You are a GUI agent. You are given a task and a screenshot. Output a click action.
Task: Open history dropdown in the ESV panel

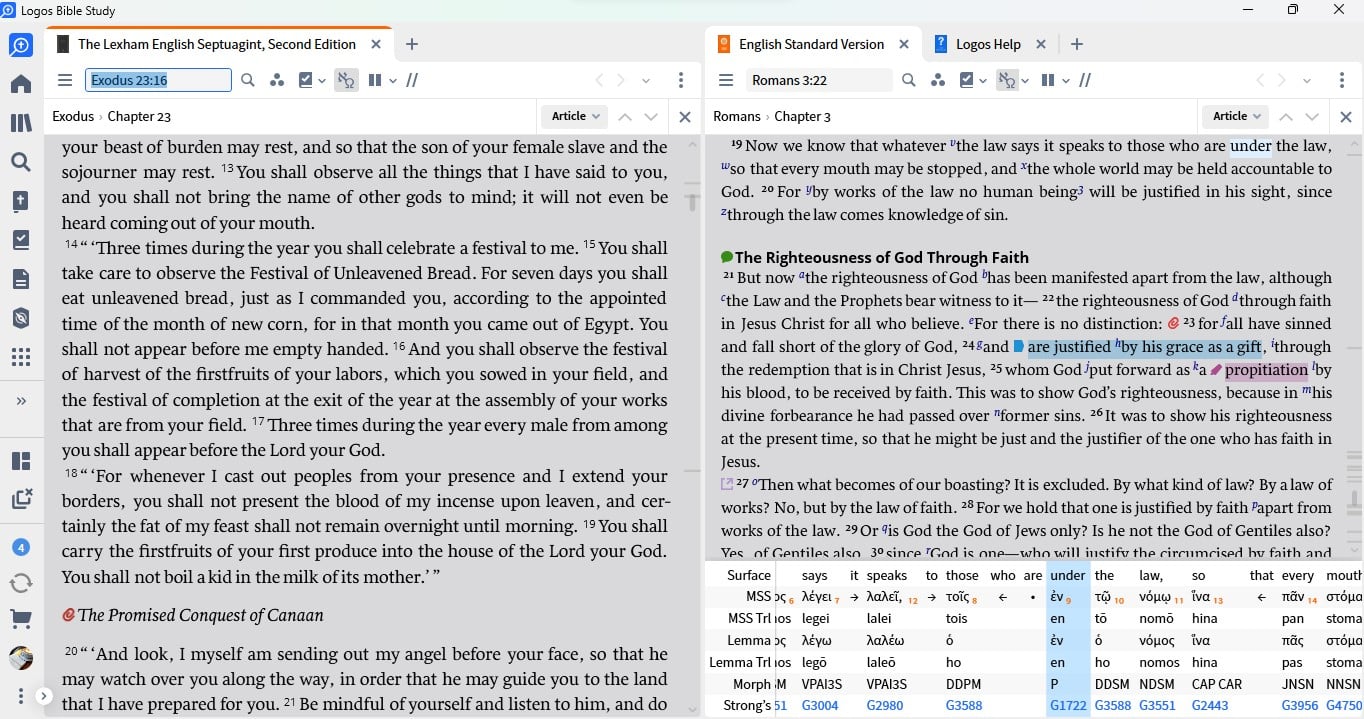point(1307,81)
